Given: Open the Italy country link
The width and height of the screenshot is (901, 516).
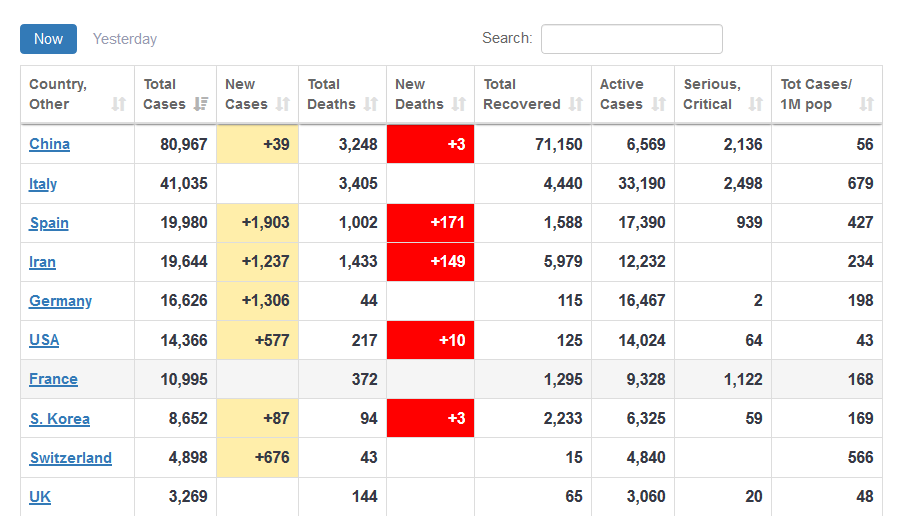Looking at the screenshot, I should point(43,184).
